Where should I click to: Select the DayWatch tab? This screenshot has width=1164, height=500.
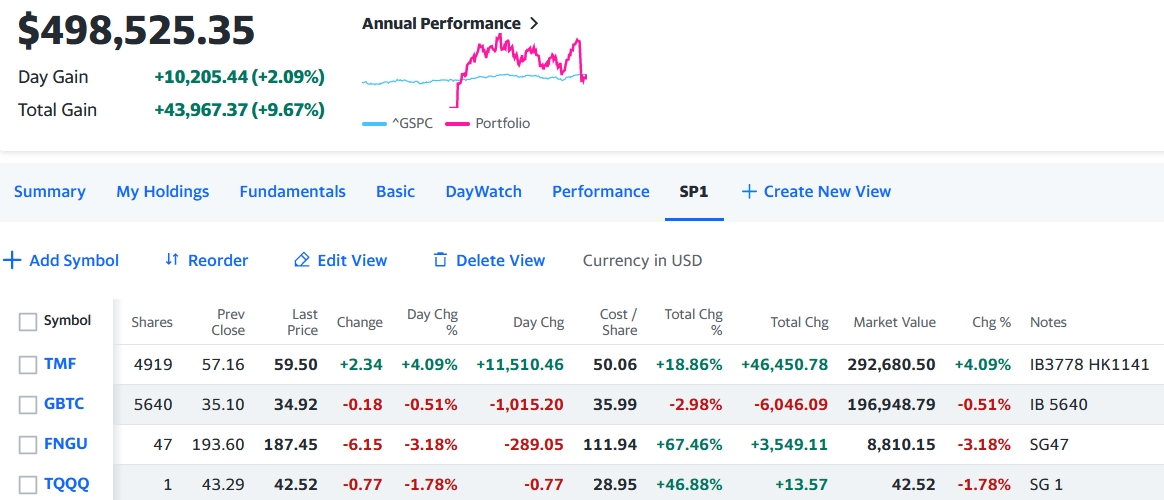483,191
